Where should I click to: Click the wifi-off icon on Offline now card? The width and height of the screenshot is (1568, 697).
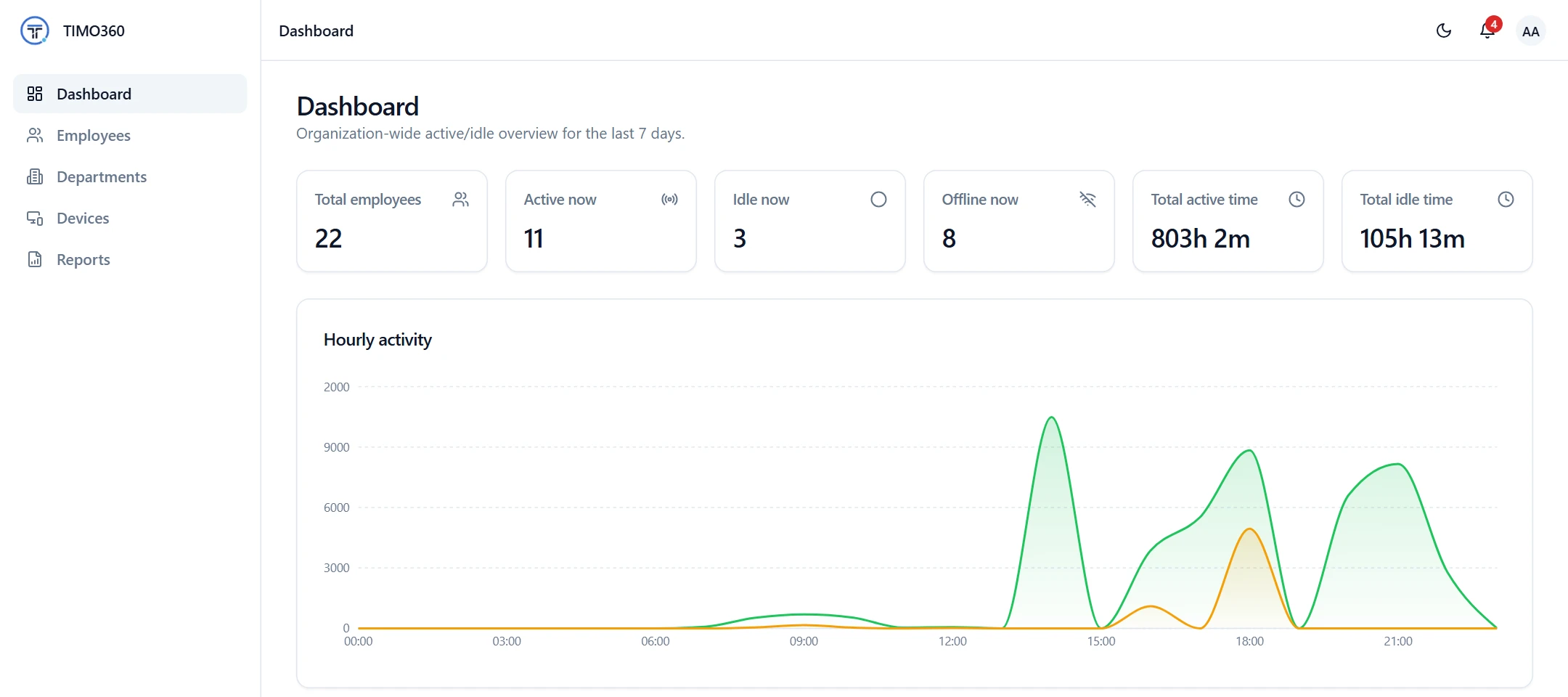tap(1087, 199)
